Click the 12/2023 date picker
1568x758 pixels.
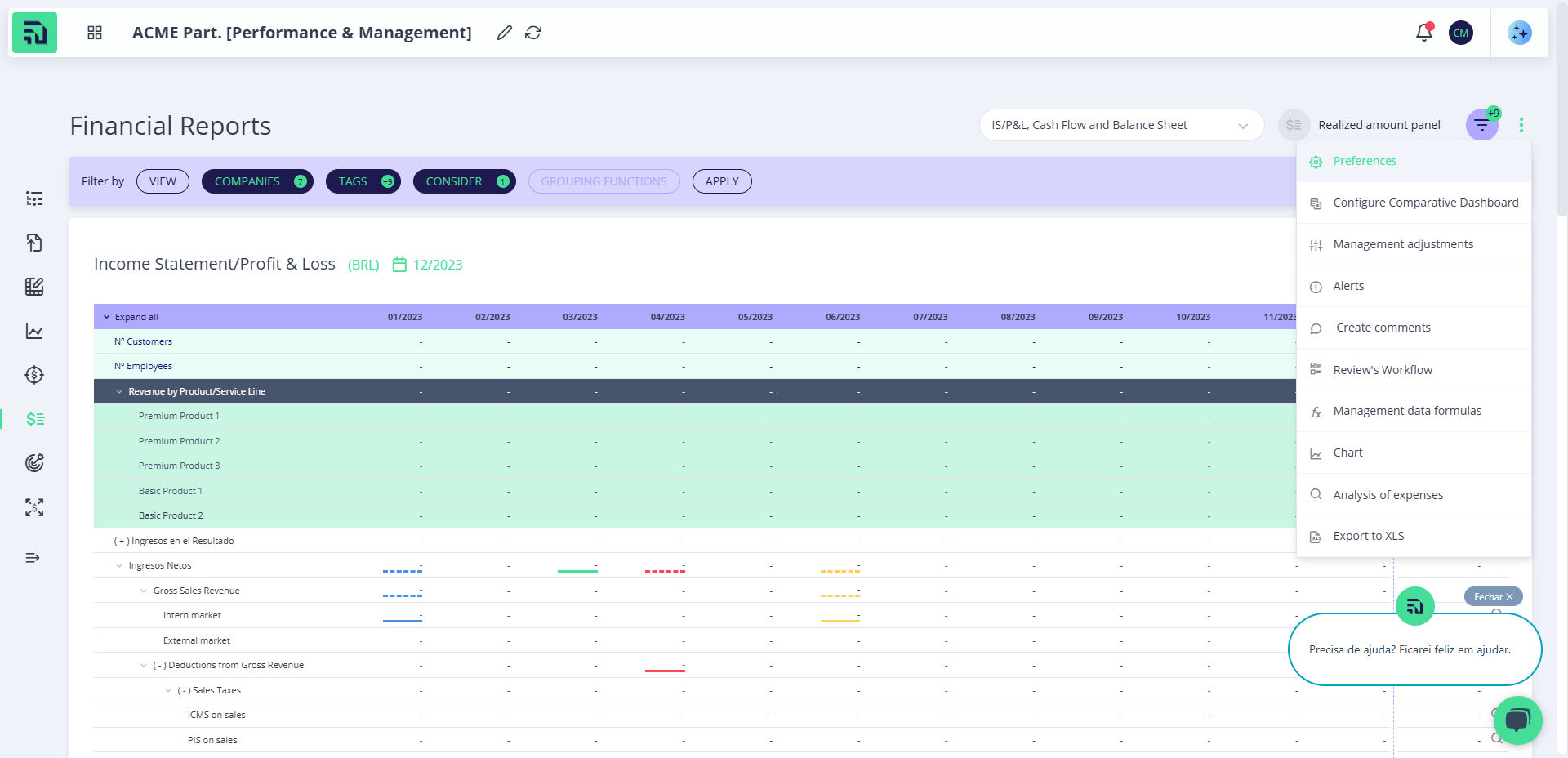click(x=428, y=265)
